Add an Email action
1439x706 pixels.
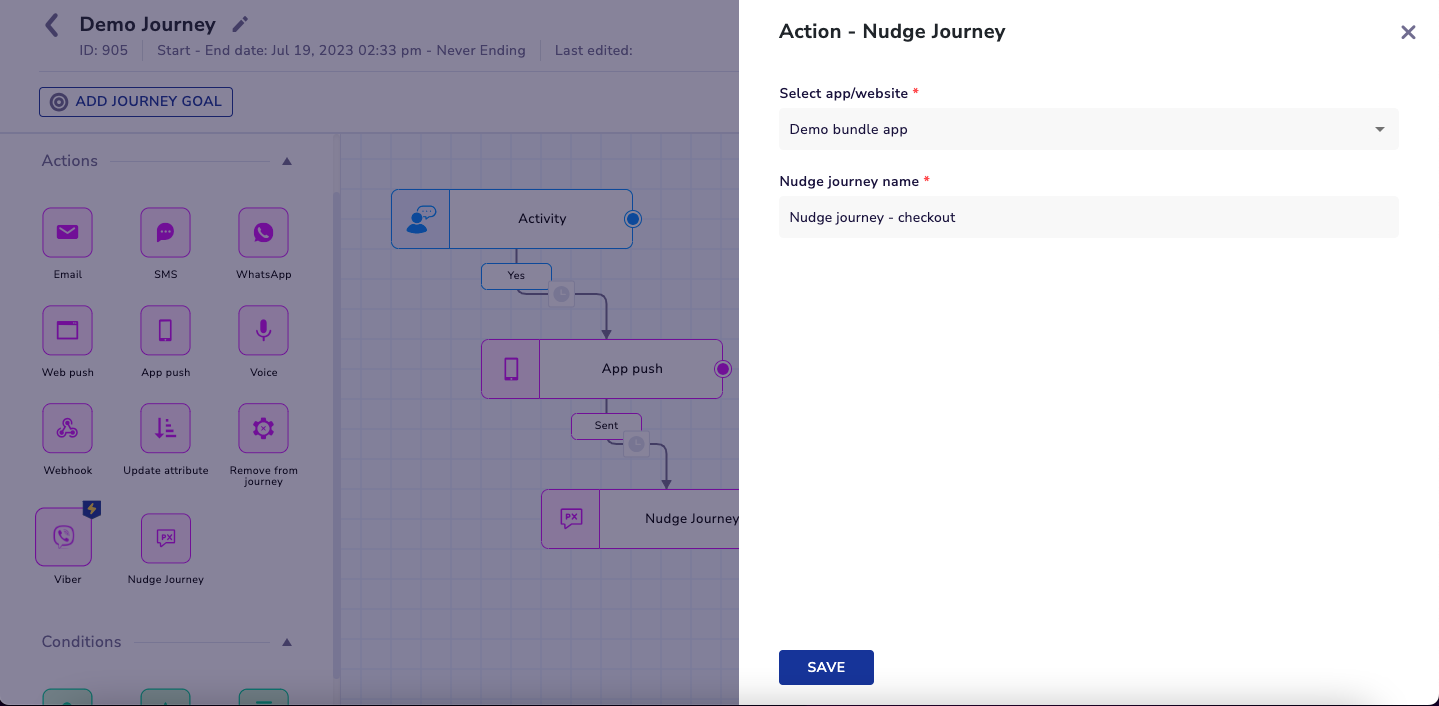pyautogui.click(x=67, y=233)
